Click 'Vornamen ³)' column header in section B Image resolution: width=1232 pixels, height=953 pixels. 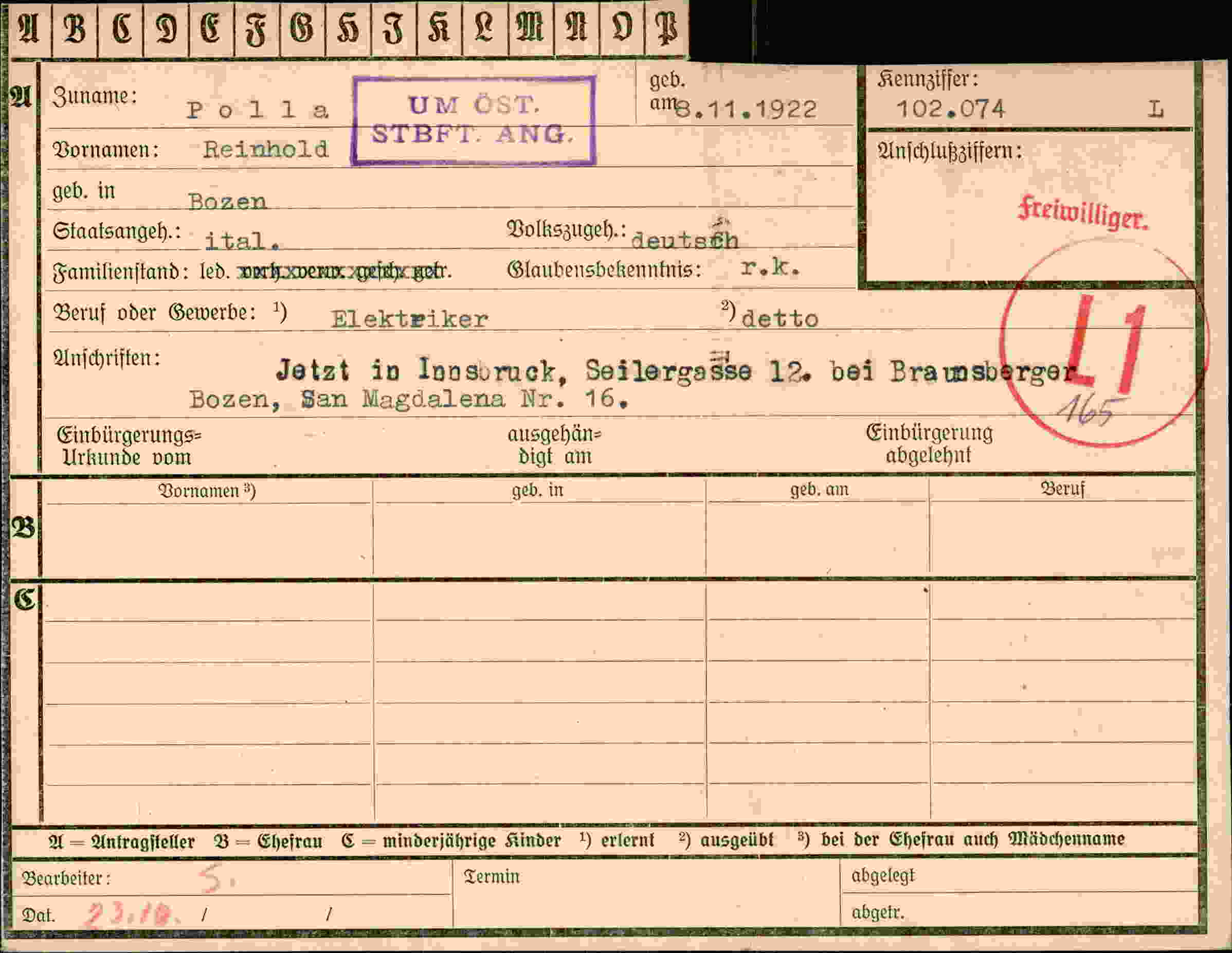208,490
